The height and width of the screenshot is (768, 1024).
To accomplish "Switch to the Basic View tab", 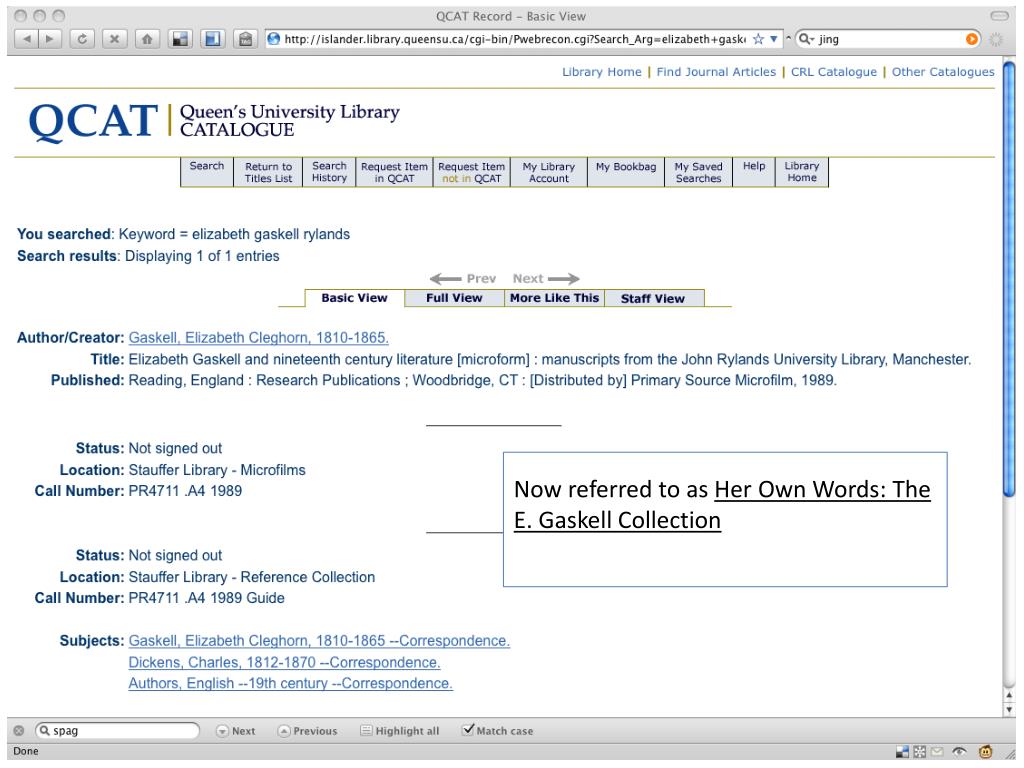I will [x=354, y=298].
